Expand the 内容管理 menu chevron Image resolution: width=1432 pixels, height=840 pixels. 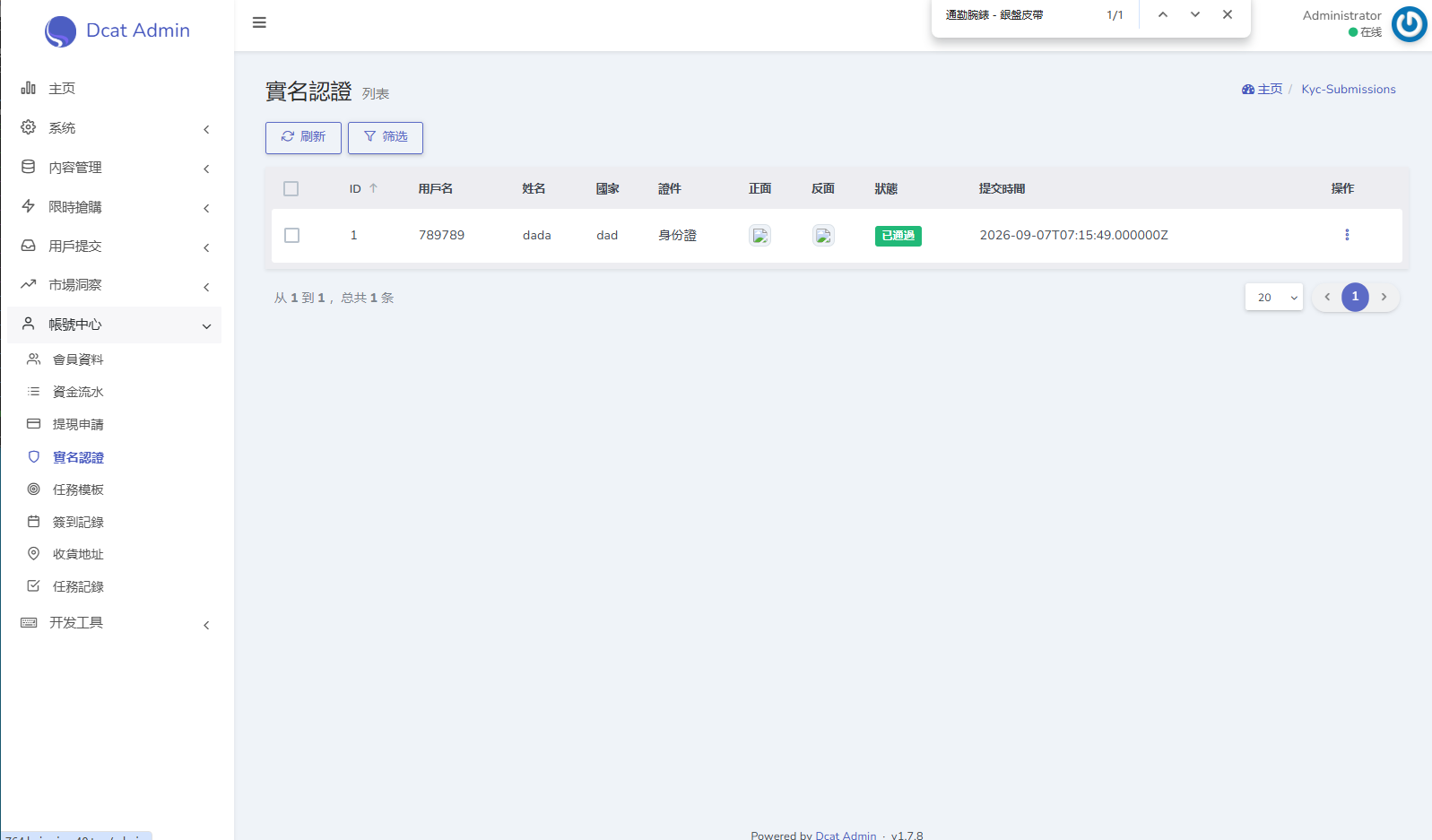[x=206, y=169]
